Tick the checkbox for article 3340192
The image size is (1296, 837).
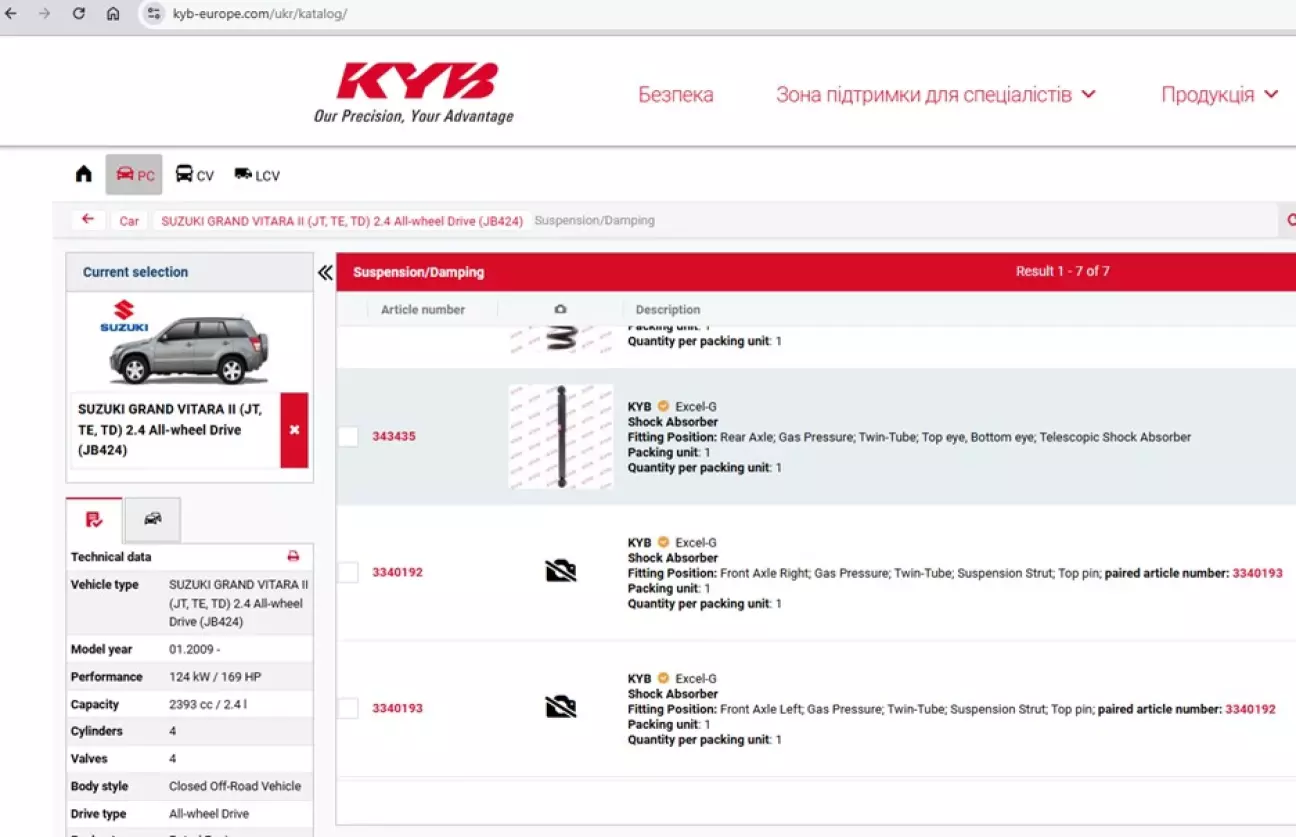click(348, 573)
